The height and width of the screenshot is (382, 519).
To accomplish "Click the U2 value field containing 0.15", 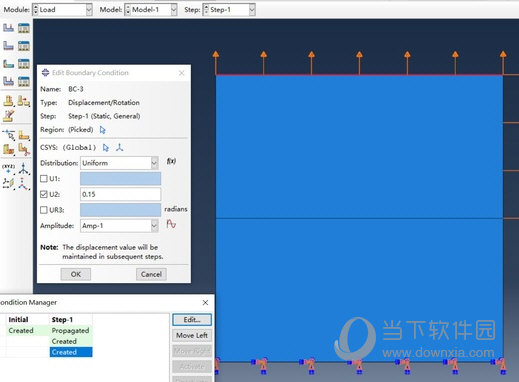I will 121,194.
